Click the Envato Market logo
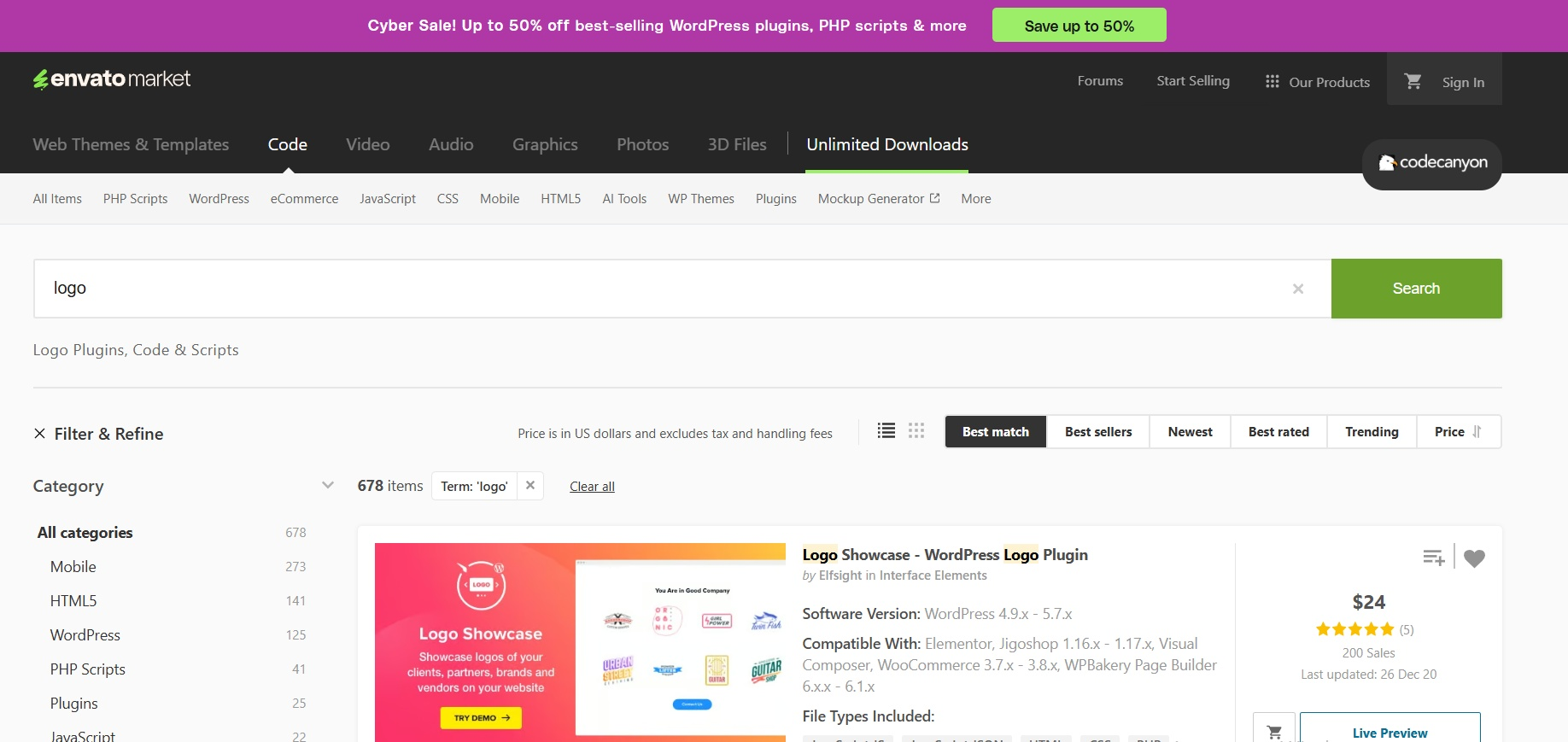This screenshot has height=742, width=1568. 112,79
